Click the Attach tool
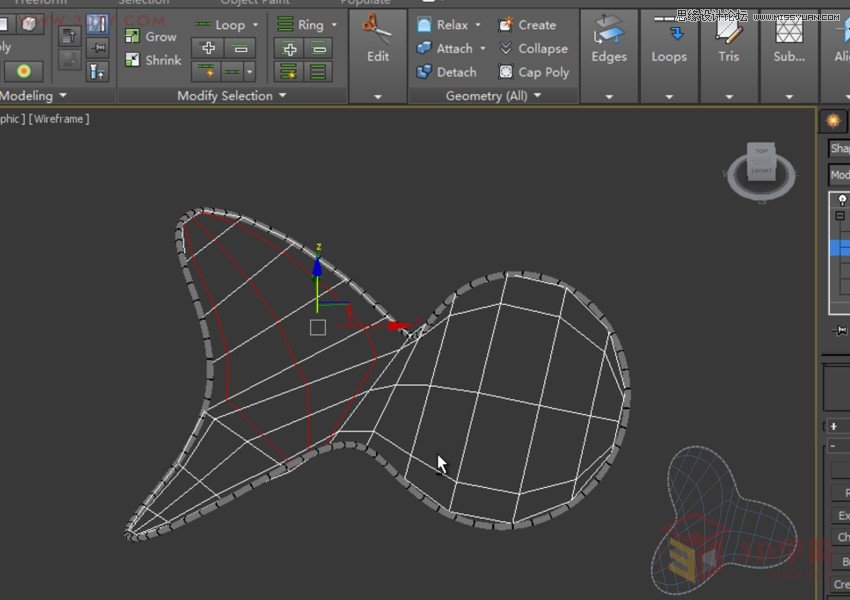 coord(445,48)
